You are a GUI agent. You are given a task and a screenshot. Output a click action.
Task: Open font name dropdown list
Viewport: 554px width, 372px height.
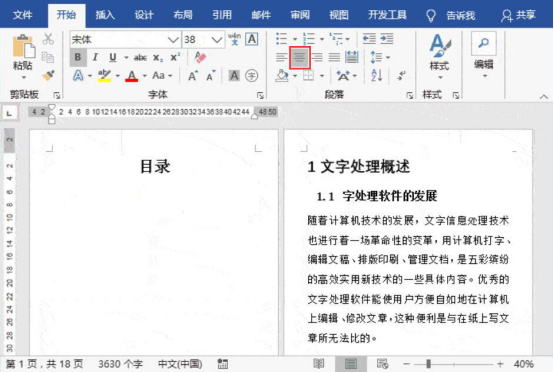[173, 40]
